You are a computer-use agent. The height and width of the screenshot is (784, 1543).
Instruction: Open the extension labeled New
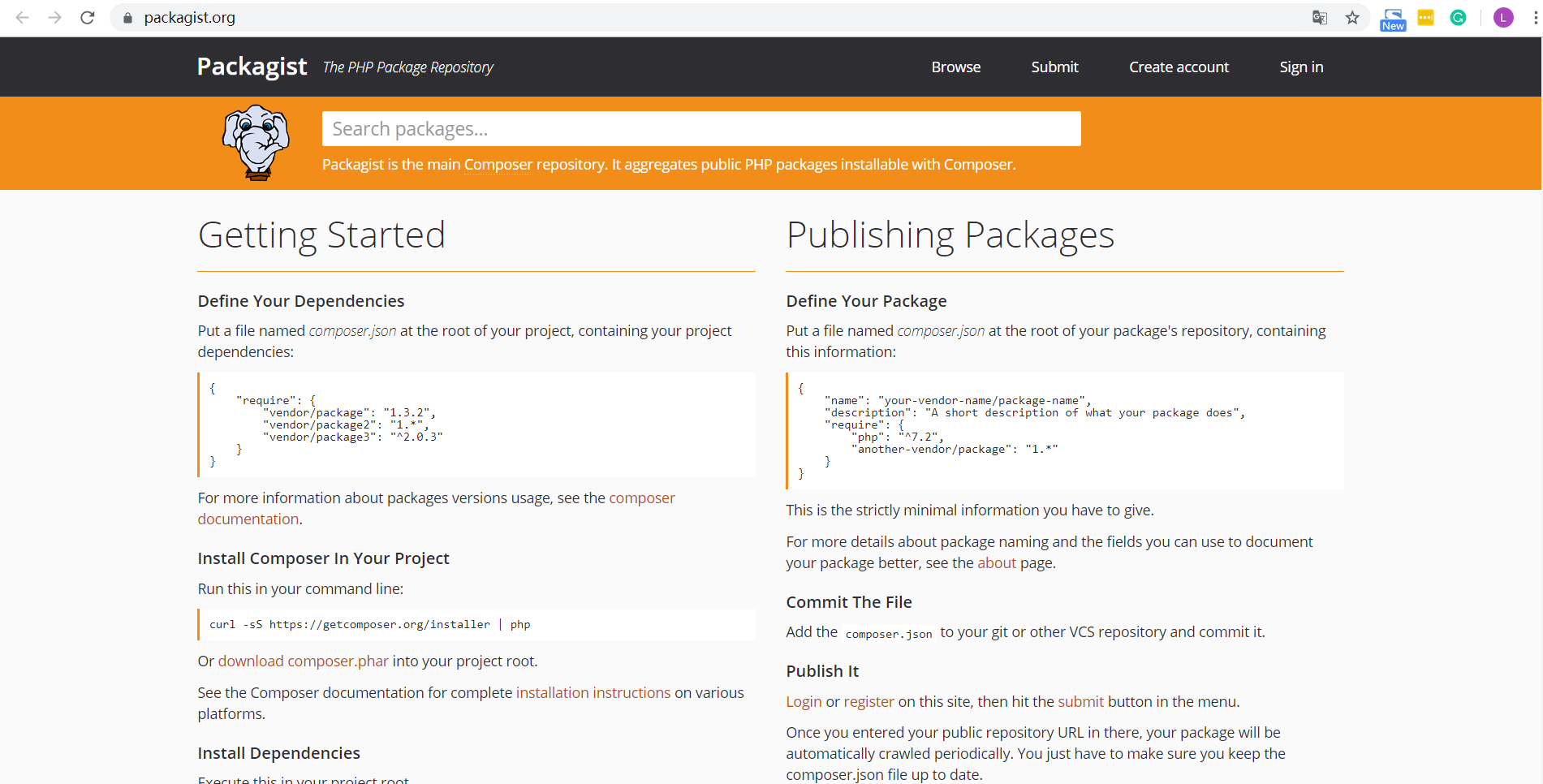point(1393,19)
